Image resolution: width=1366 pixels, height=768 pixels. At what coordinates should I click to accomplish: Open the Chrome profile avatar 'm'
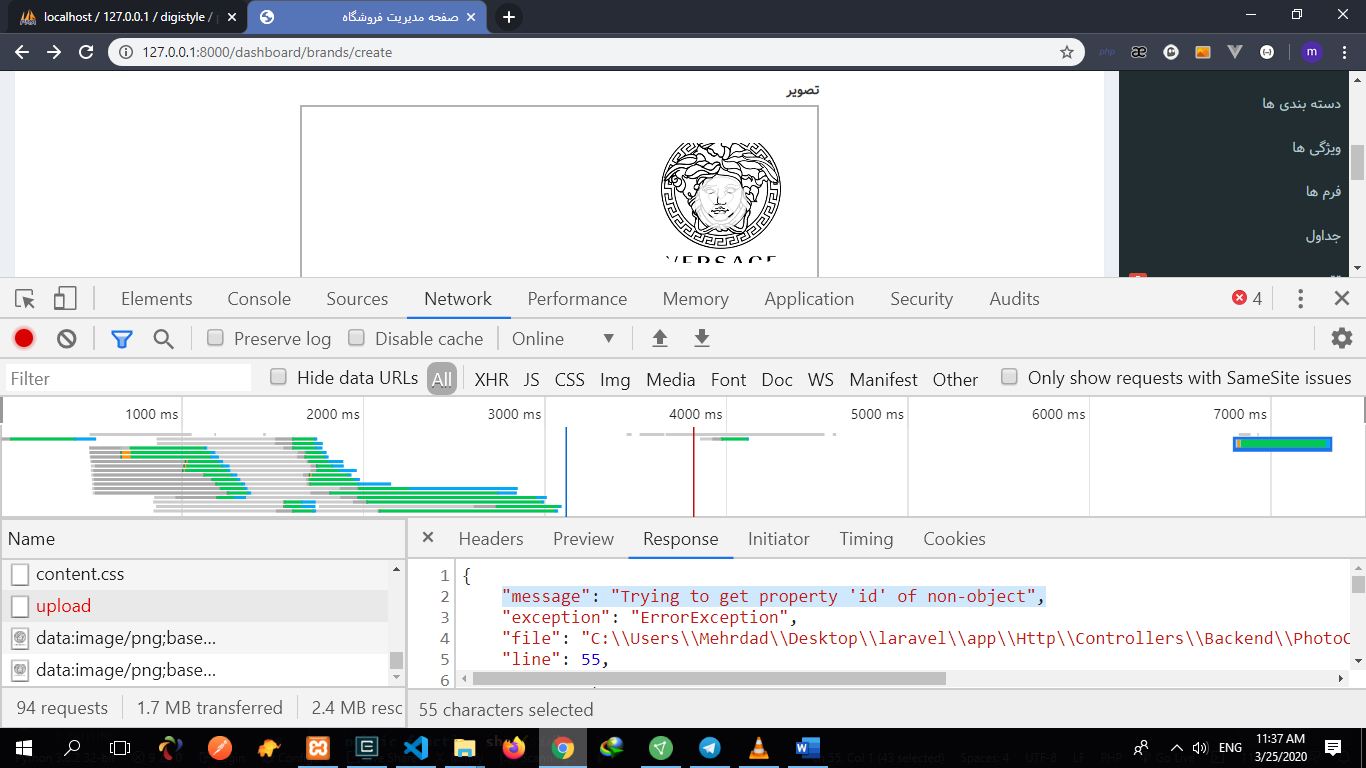[x=1312, y=52]
